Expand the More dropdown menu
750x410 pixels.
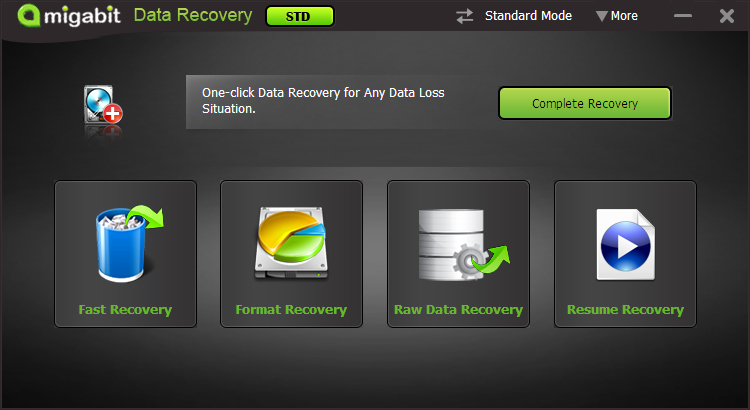(617, 16)
